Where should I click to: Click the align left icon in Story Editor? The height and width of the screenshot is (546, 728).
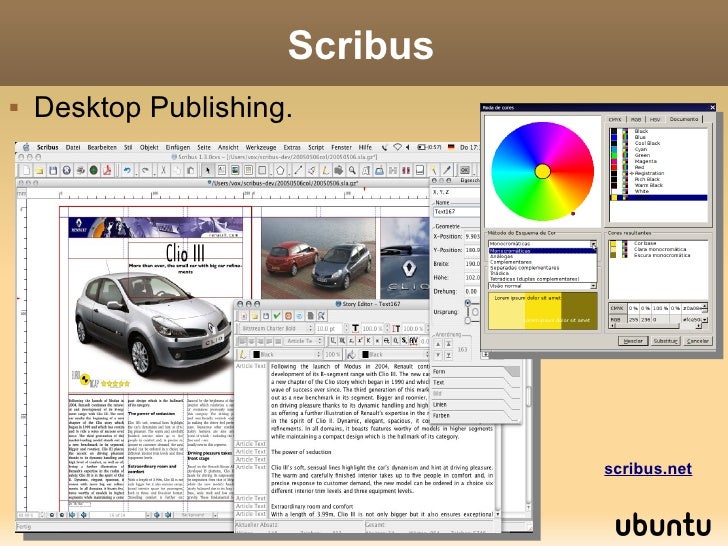click(242, 341)
